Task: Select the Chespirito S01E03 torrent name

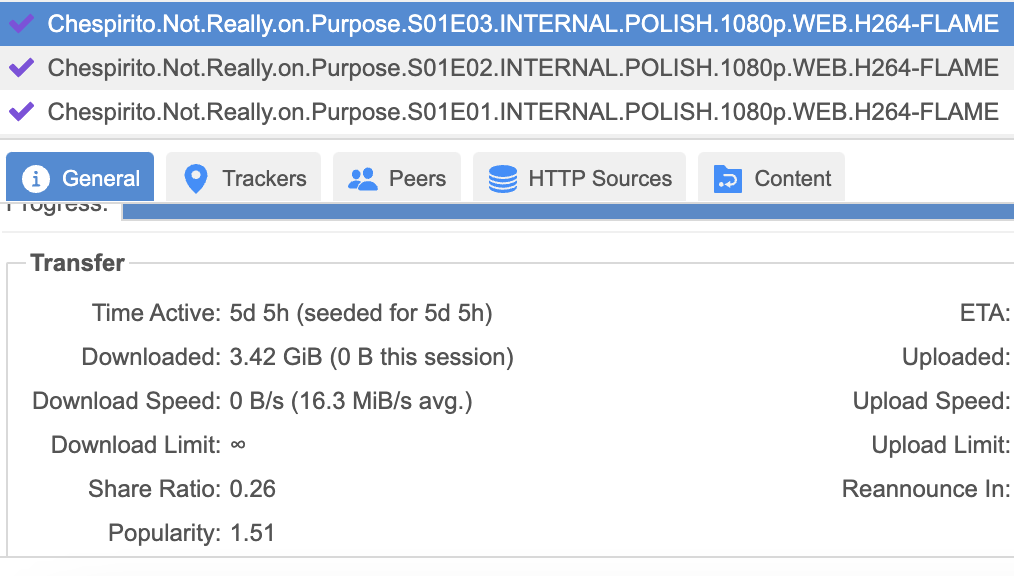Action: [523, 23]
